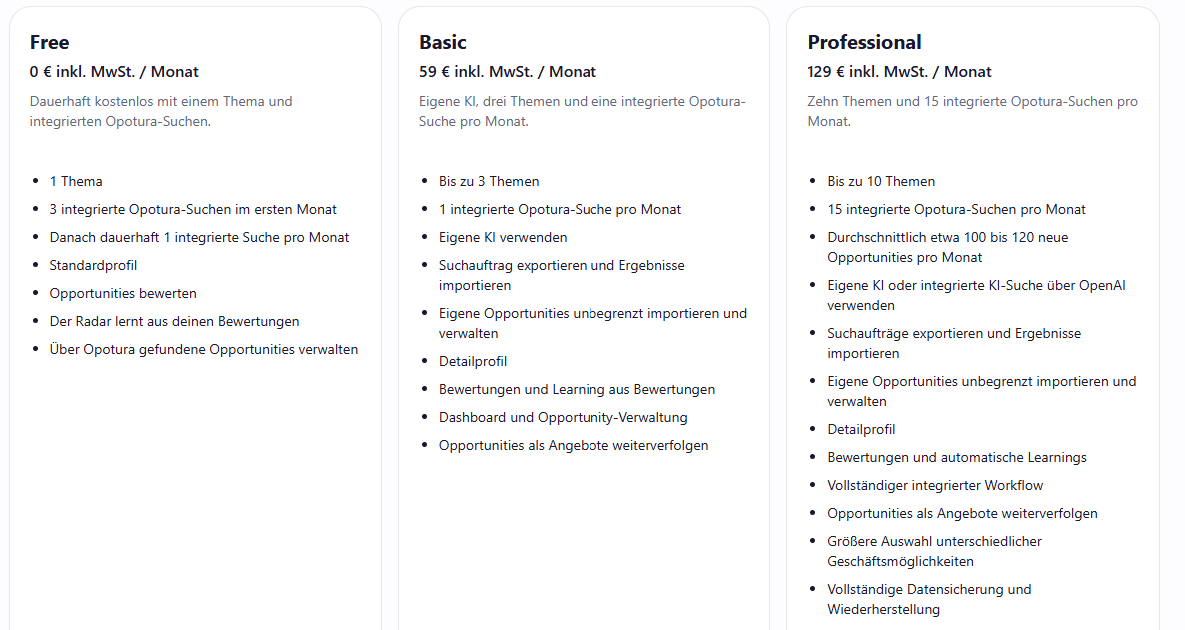The height and width of the screenshot is (630, 1185).
Task: Click the Professional plan heading
Action: click(865, 42)
